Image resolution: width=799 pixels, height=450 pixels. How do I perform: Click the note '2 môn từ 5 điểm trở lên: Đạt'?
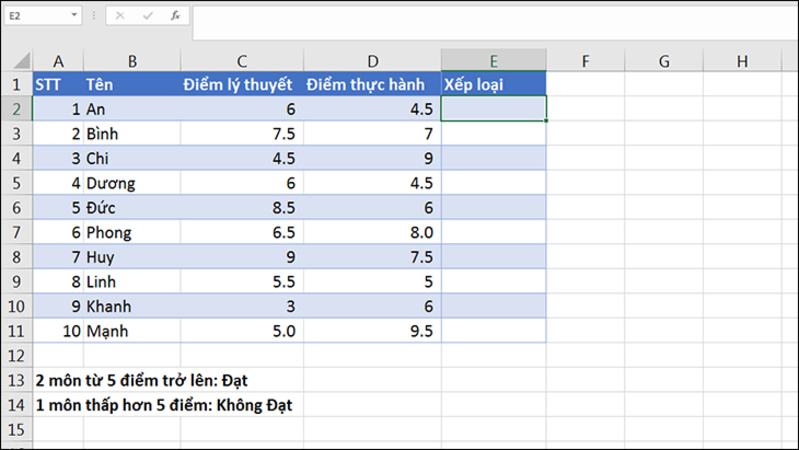(141, 380)
